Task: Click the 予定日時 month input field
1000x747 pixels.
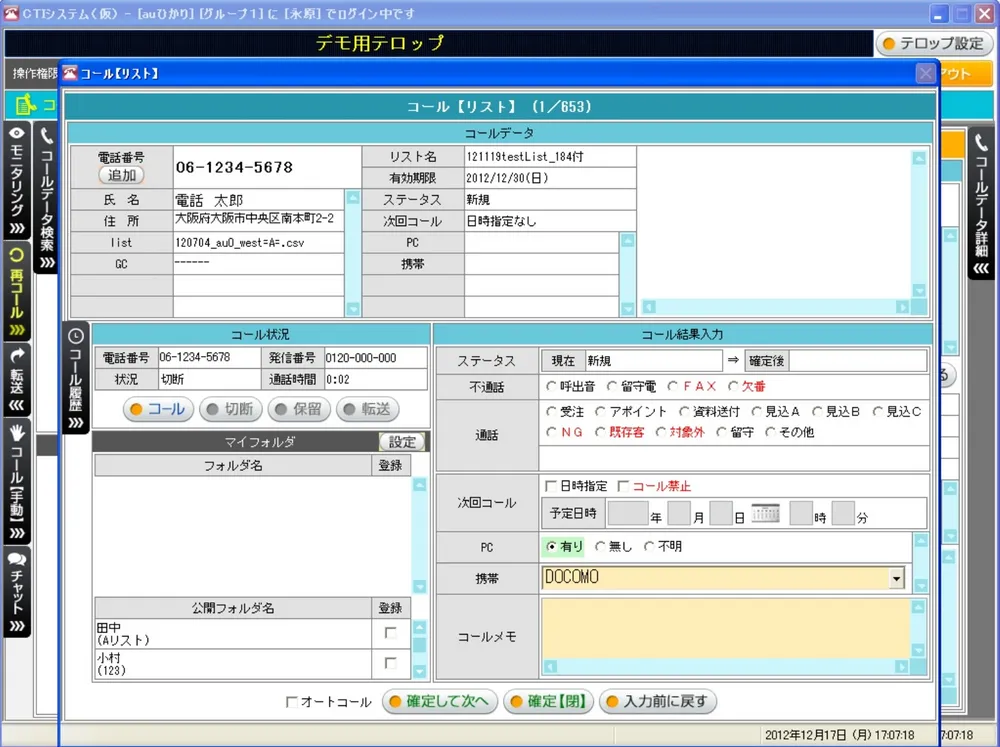Action: pos(679,513)
